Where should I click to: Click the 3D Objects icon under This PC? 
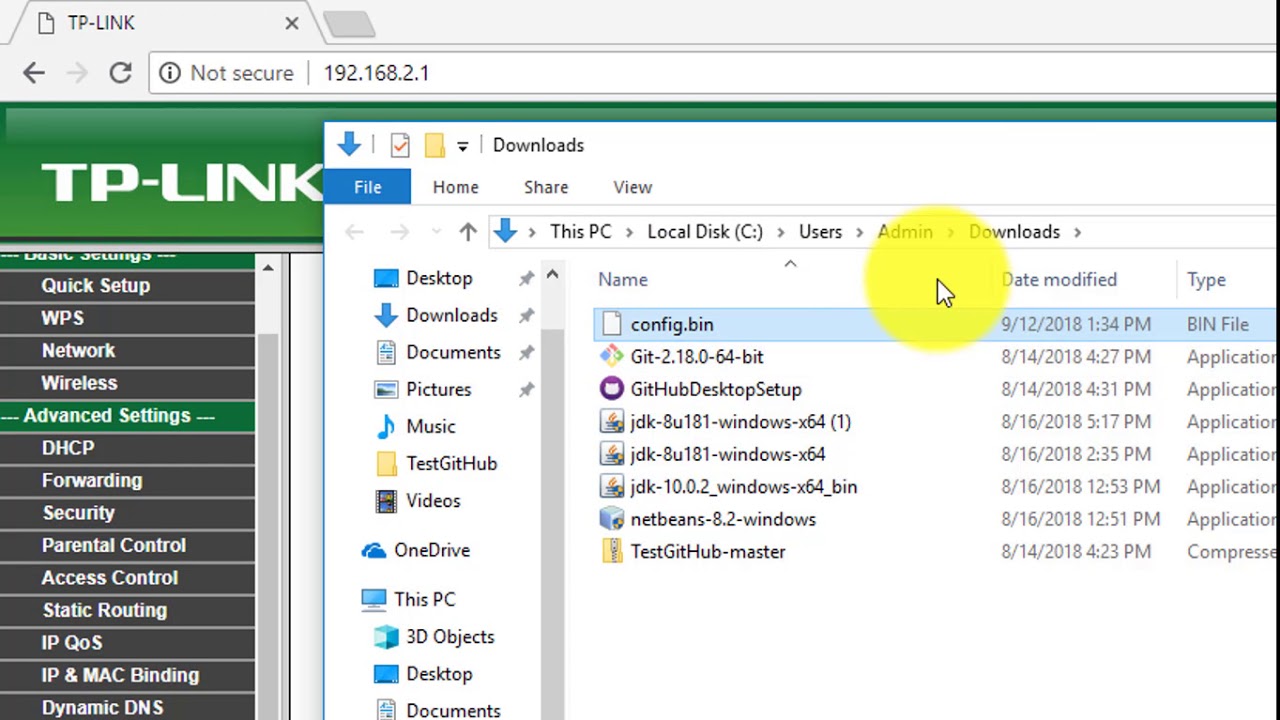[x=386, y=637]
